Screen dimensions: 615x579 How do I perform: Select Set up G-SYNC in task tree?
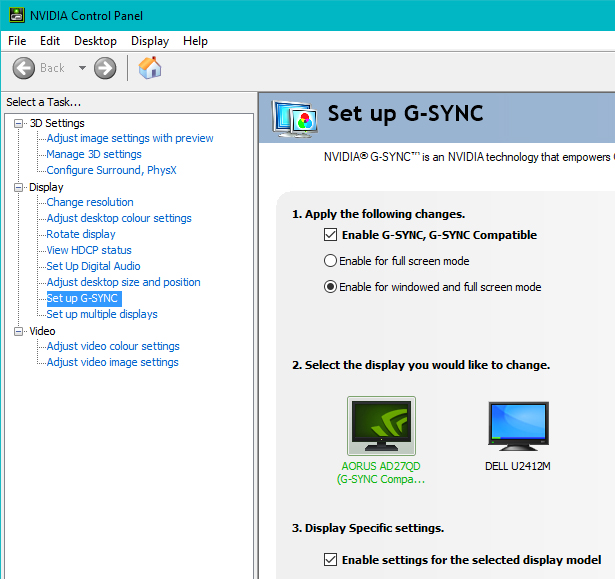pos(84,299)
